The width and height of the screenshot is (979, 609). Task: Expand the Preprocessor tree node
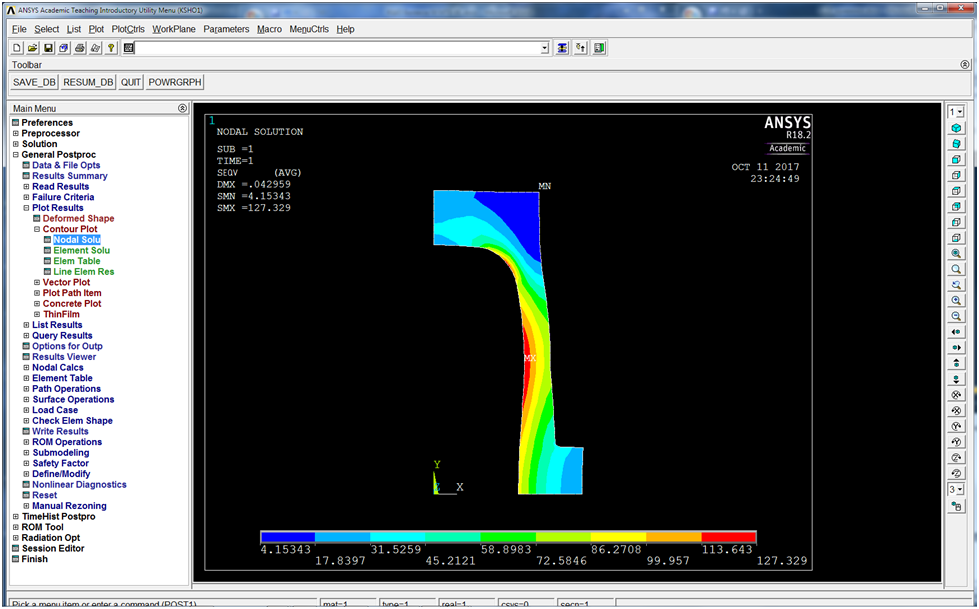click(x=16, y=134)
